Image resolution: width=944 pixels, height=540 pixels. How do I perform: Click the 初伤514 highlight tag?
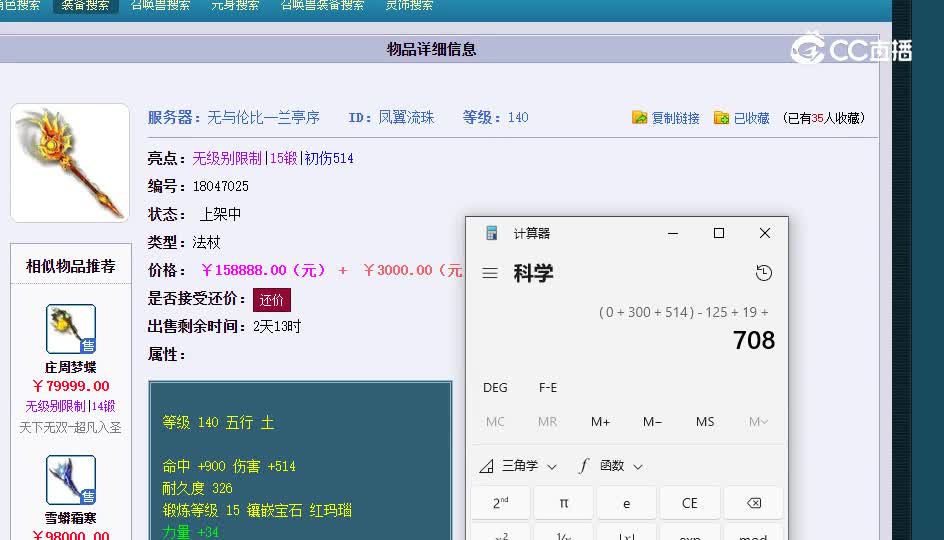coord(329,158)
